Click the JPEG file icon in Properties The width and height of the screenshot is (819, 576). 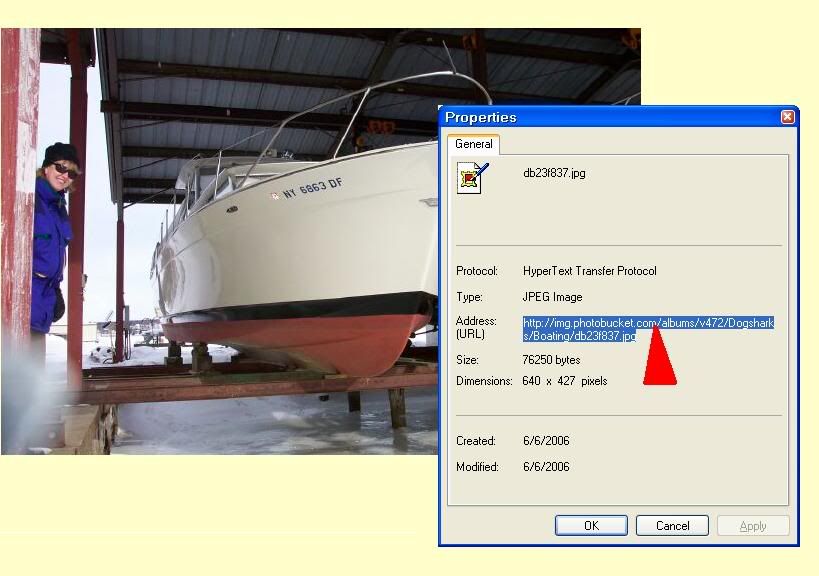coord(472,178)
